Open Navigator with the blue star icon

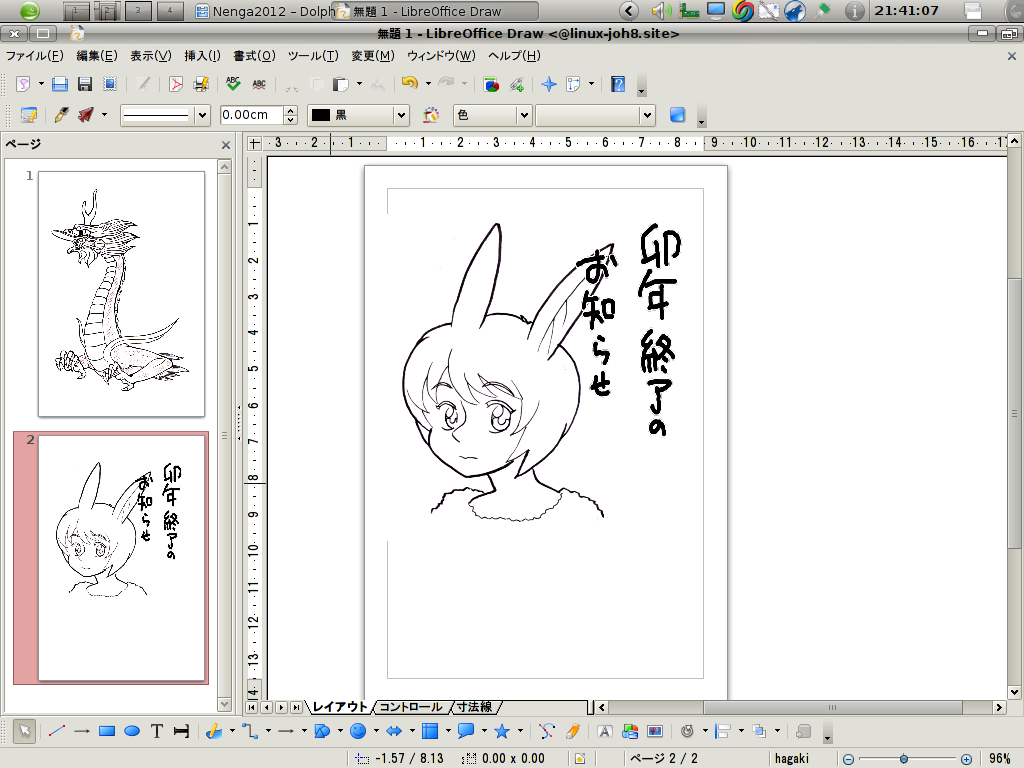tap(549, 84)
